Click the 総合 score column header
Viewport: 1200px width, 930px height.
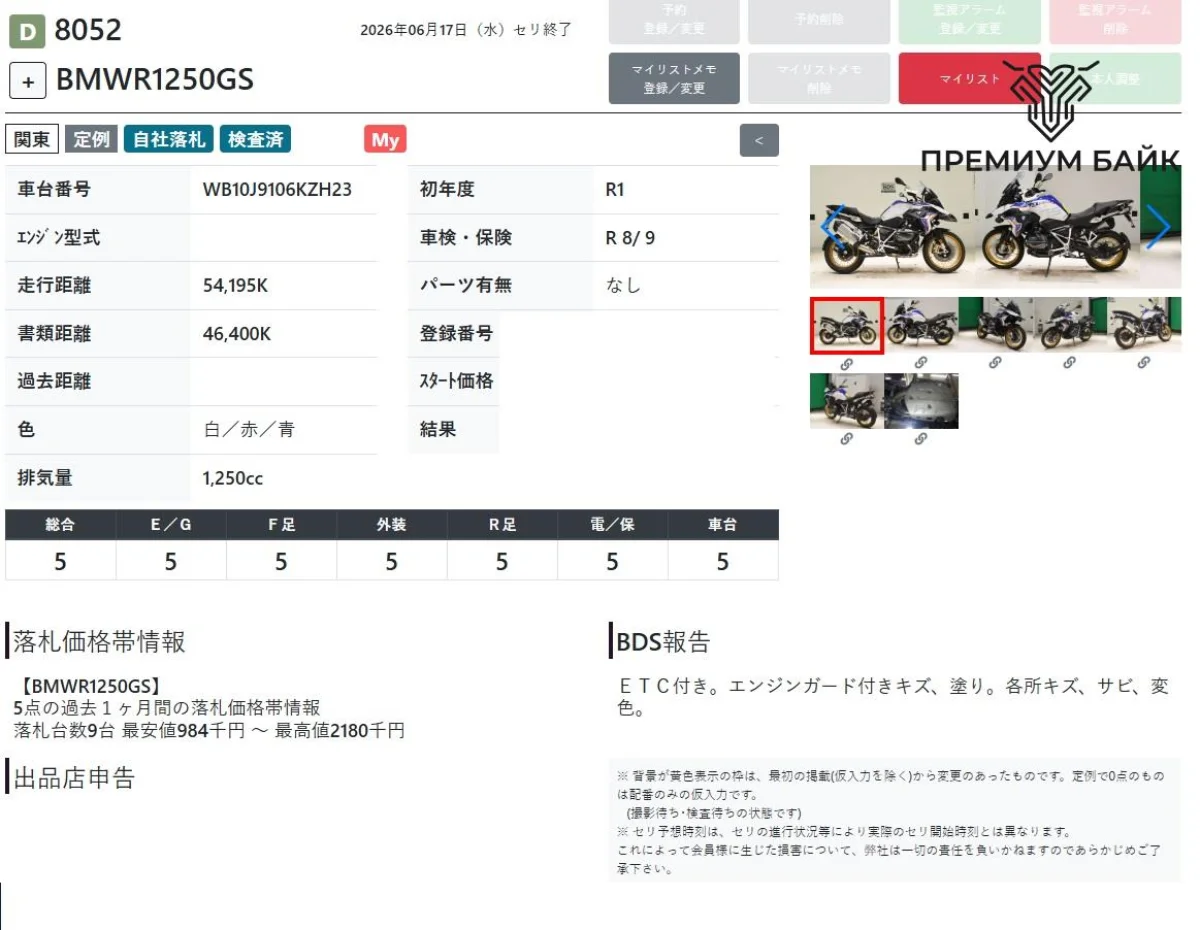60,525
